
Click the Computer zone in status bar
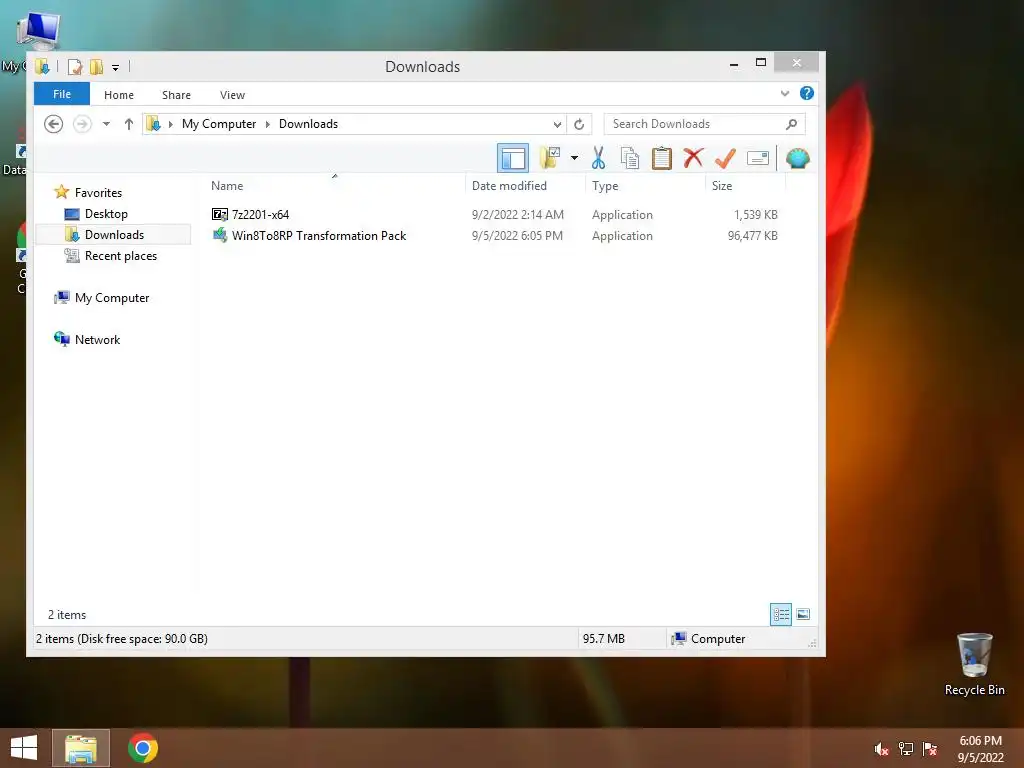(x=709, y=639)
